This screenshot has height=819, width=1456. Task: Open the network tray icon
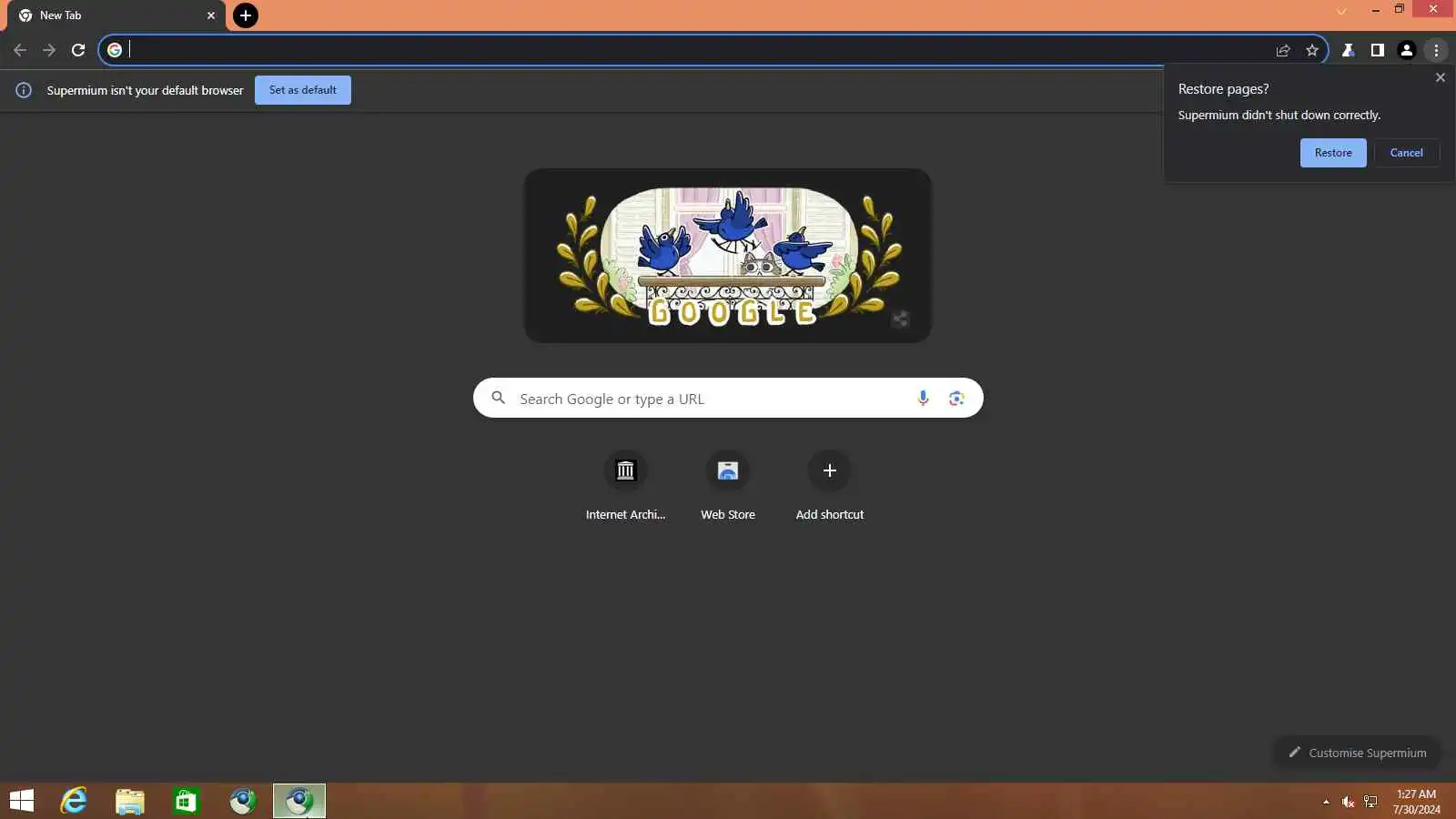pyautogui.click(x=1371, y=802)
